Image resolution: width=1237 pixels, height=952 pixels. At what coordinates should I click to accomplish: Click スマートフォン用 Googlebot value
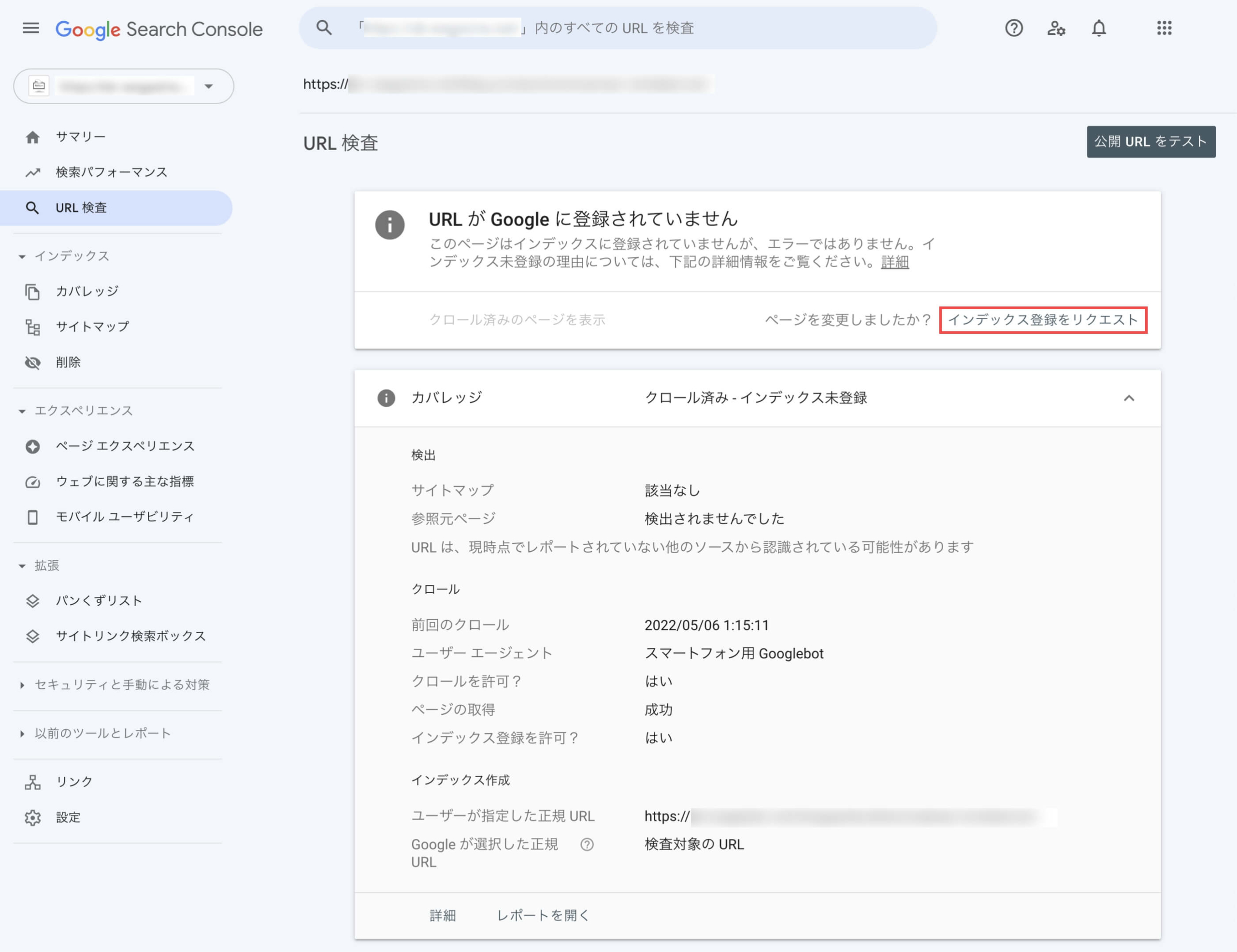point(734,654)
